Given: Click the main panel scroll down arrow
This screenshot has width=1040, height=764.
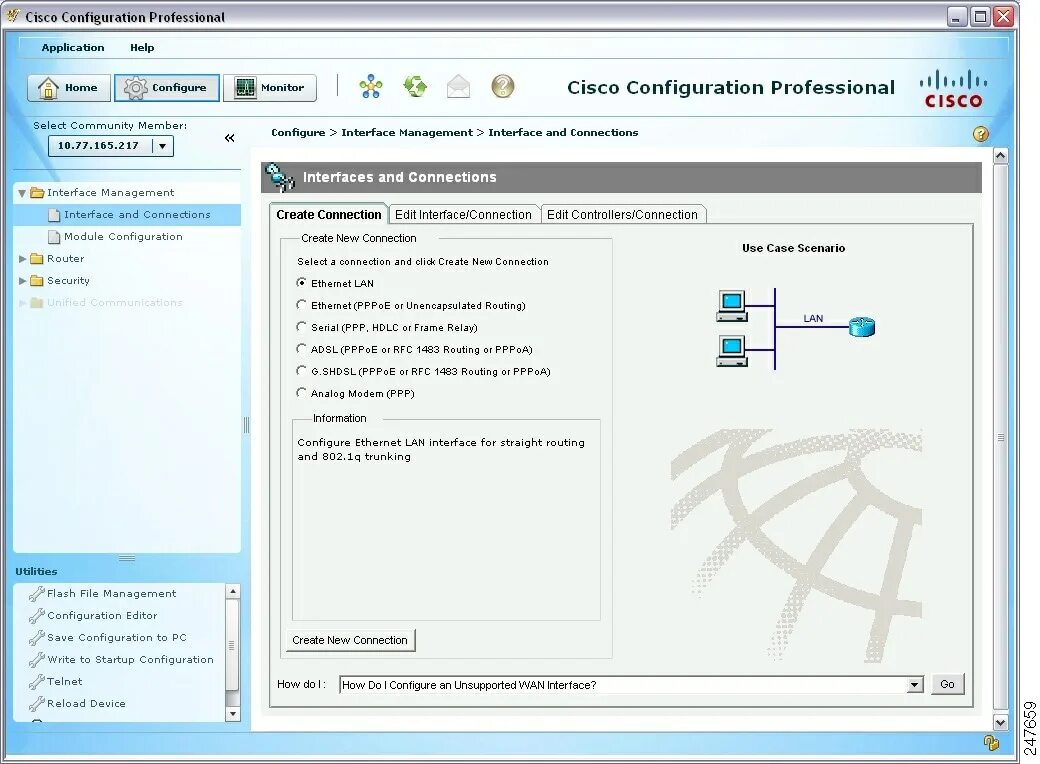Looking at the screenshot, I should click(1000, 722).
